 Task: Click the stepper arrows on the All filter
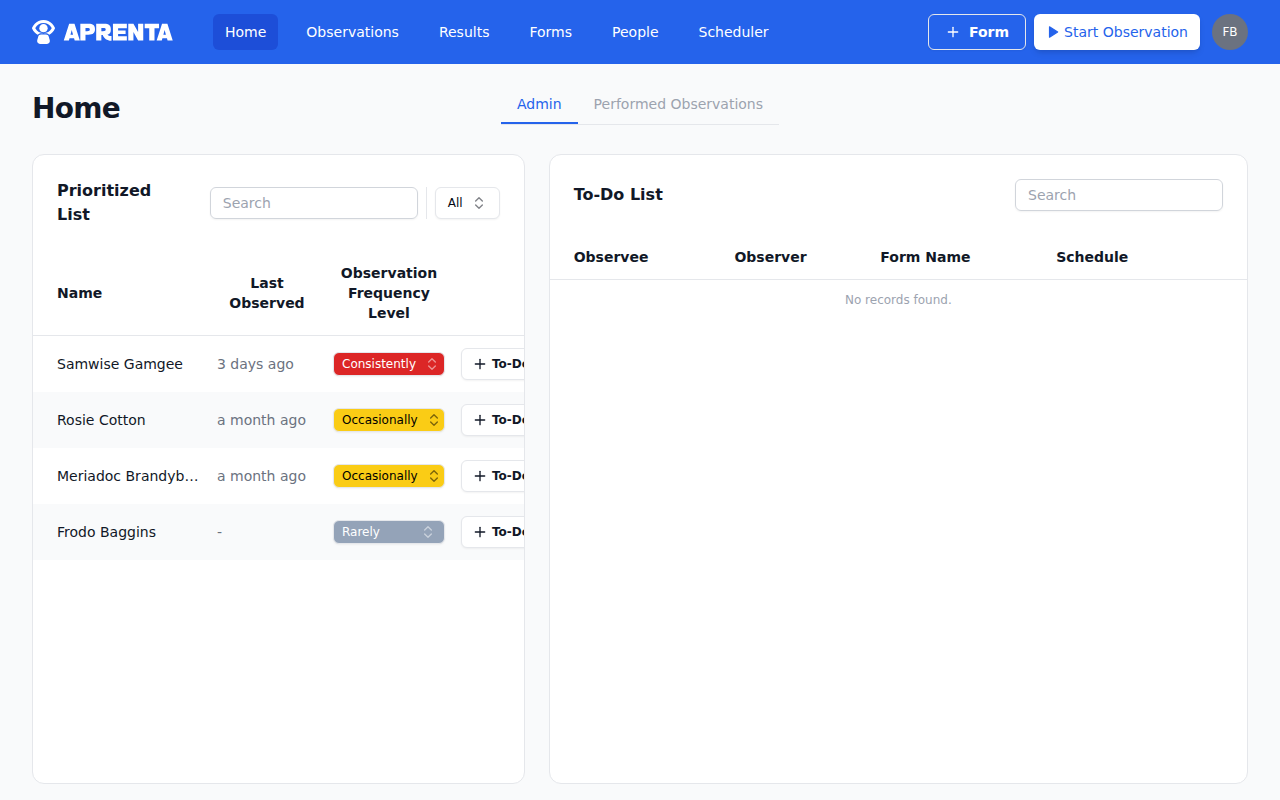[481, 203]
